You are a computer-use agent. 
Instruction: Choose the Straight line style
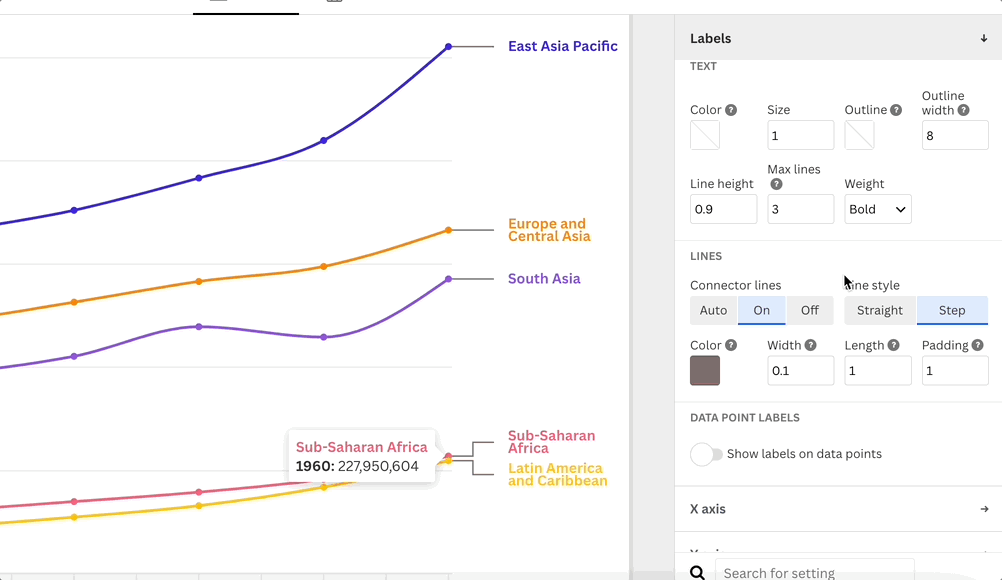pos(880,310)
